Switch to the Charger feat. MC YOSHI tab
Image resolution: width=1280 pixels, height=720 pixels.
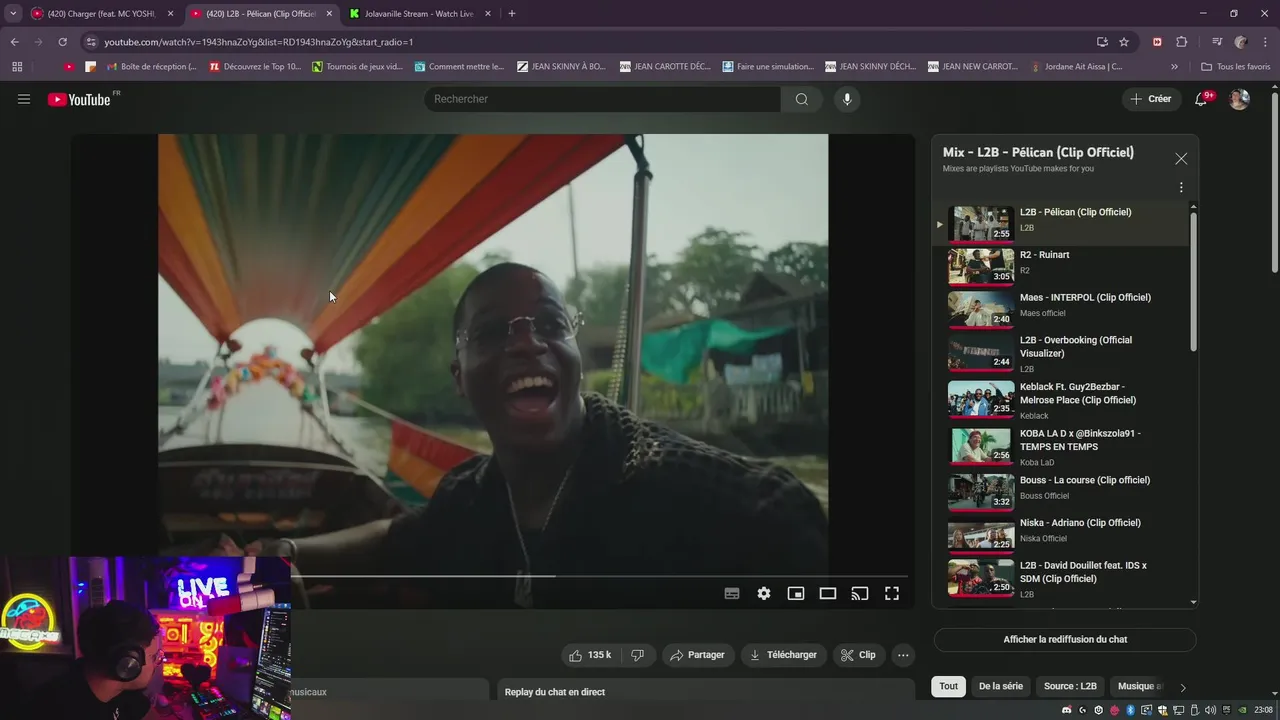click(x=101, y=14)
